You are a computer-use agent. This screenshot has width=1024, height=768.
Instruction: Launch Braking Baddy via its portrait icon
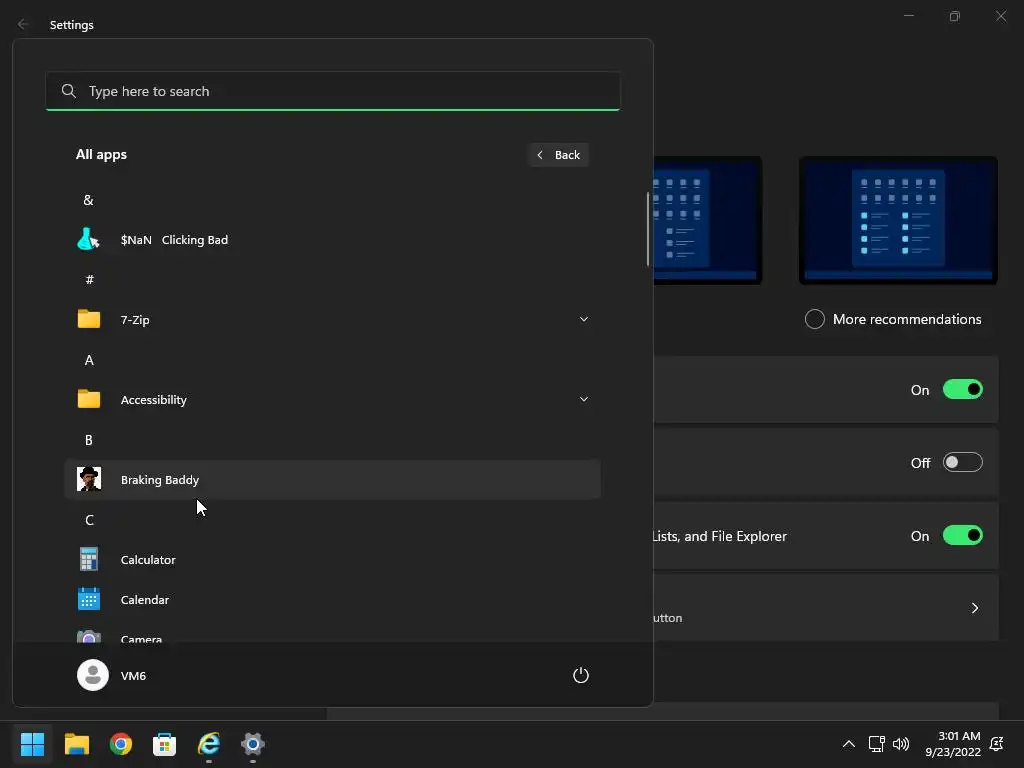[89, 479]
